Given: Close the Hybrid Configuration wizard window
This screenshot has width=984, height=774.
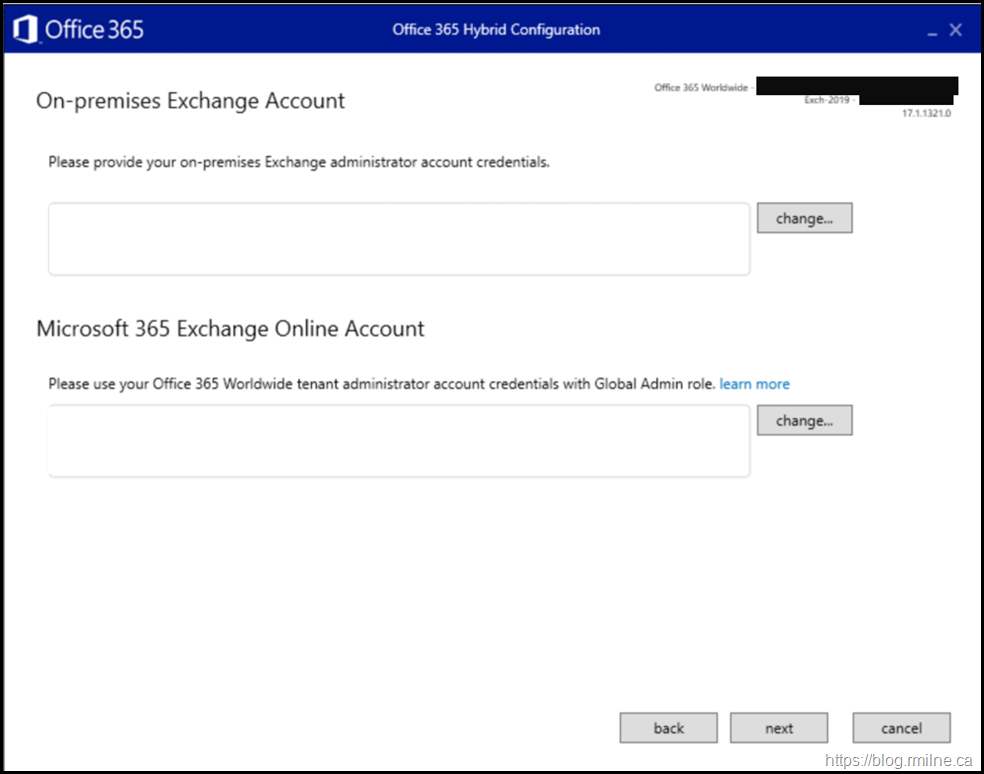Looking at the screenshot, I should click(x=956, y=30).
